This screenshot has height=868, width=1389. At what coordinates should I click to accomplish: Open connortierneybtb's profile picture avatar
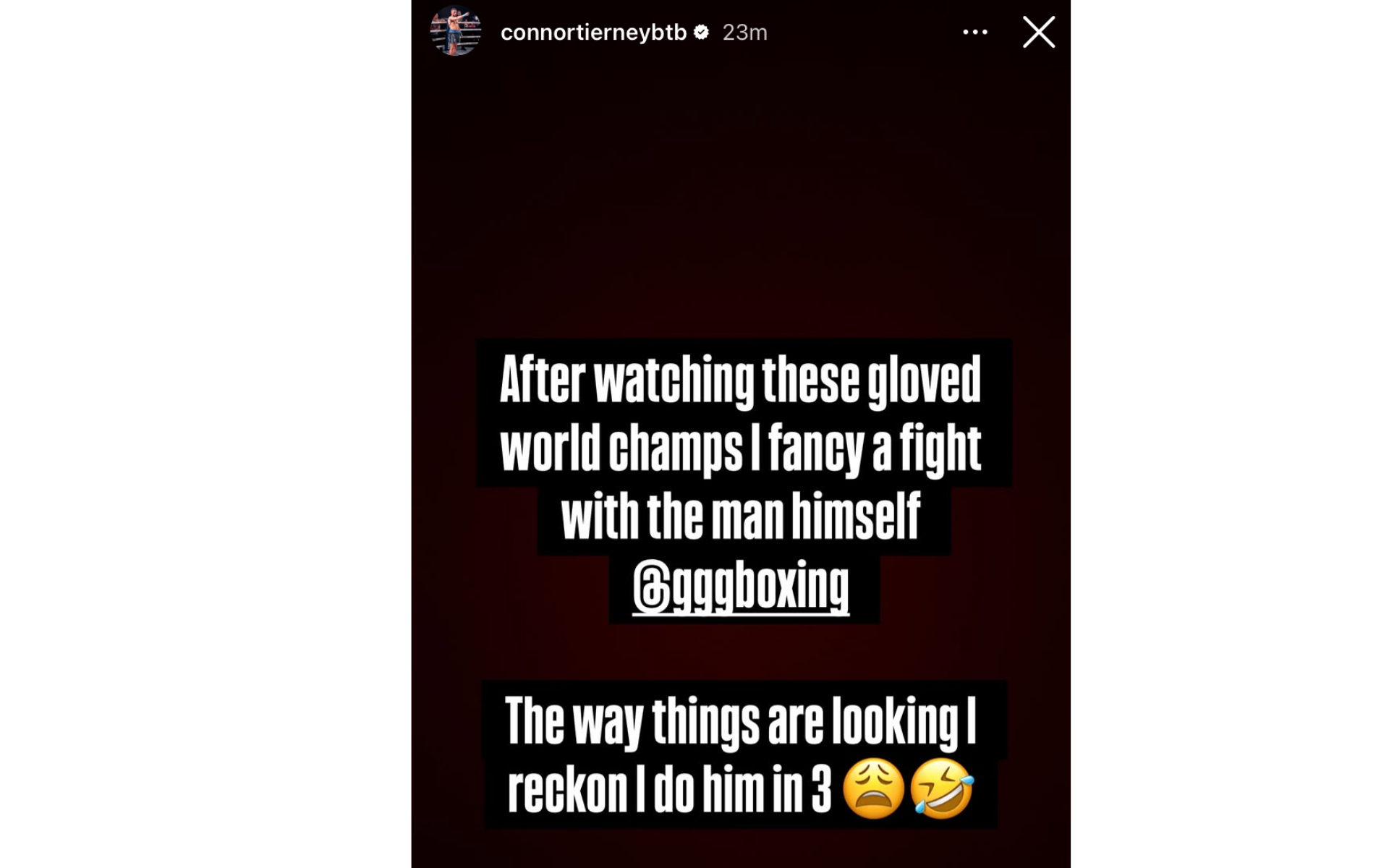[x=455, y=32]
